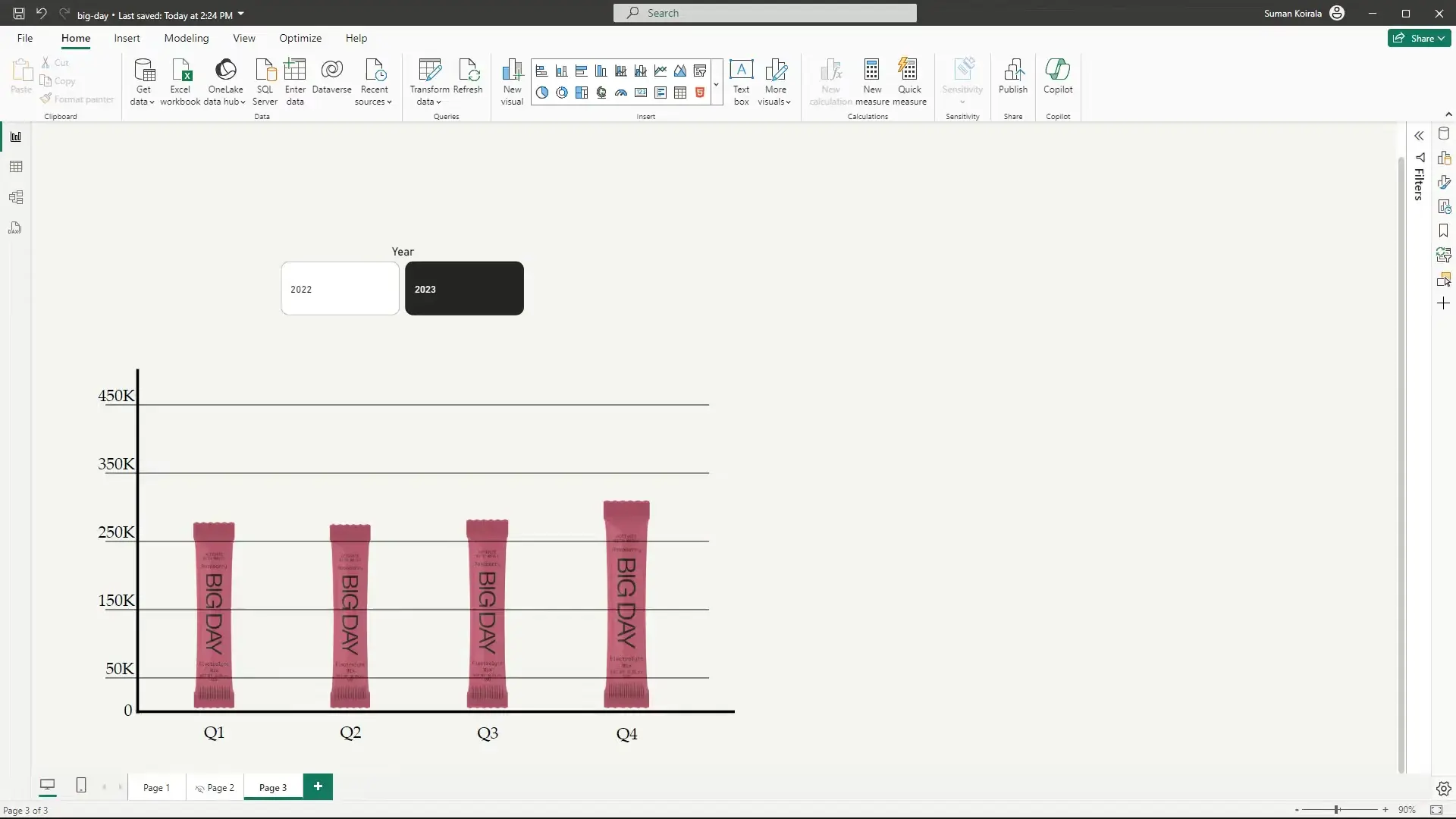Add a Text box
This screenshot has width=1456, height=819.
pos(741,81)
